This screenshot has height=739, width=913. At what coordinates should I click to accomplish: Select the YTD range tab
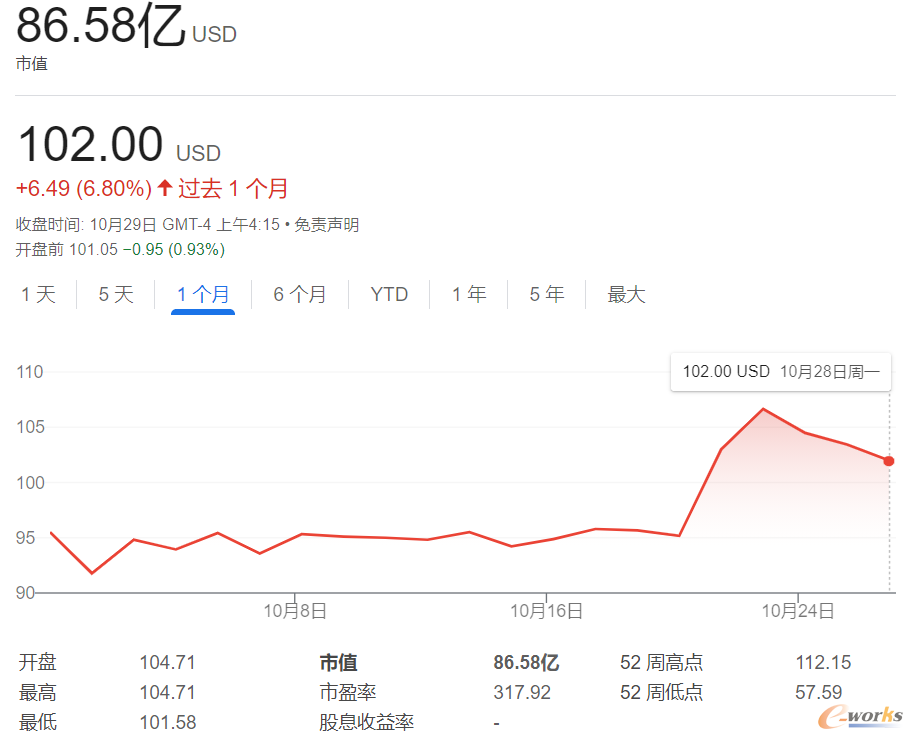(x=389, y=295)
